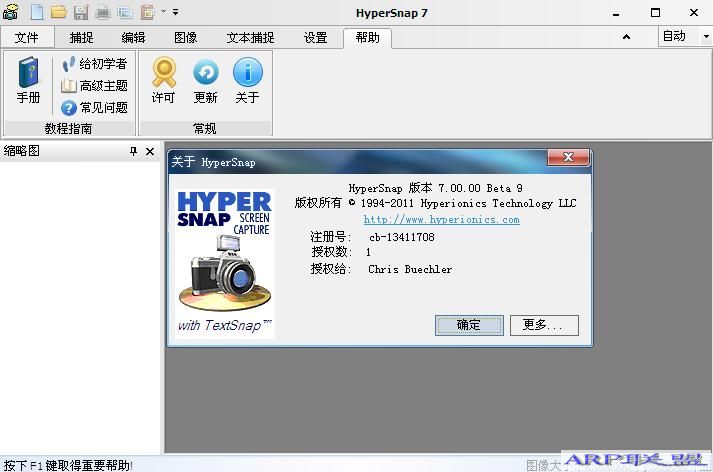Switch to the 文本捕捉 ribbon tab
The width and height of the screenshot is (713, 472).
pos(251,37)
